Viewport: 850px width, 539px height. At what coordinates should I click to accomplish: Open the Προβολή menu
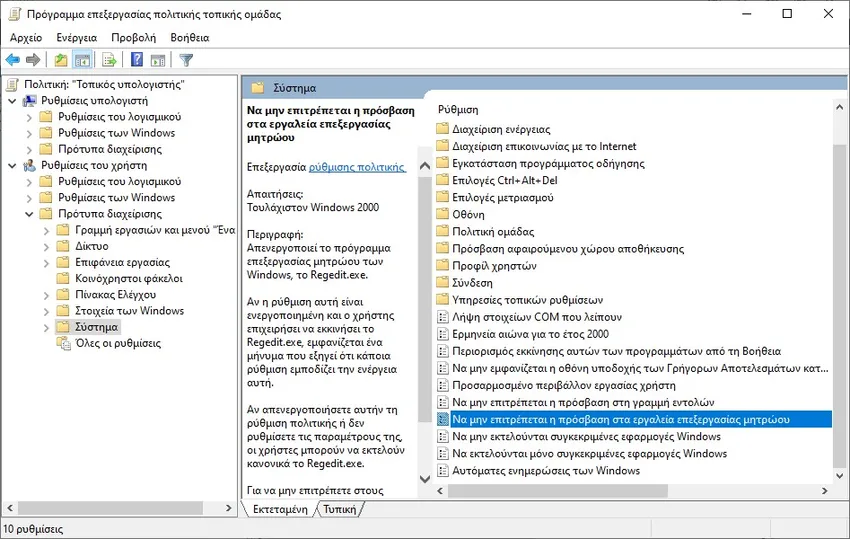pyautogui.click(x=133, y=37)
